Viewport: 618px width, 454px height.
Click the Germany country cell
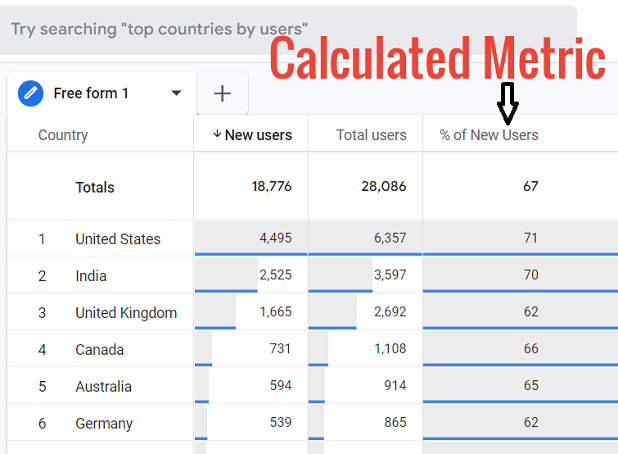(x=104, y=424)
